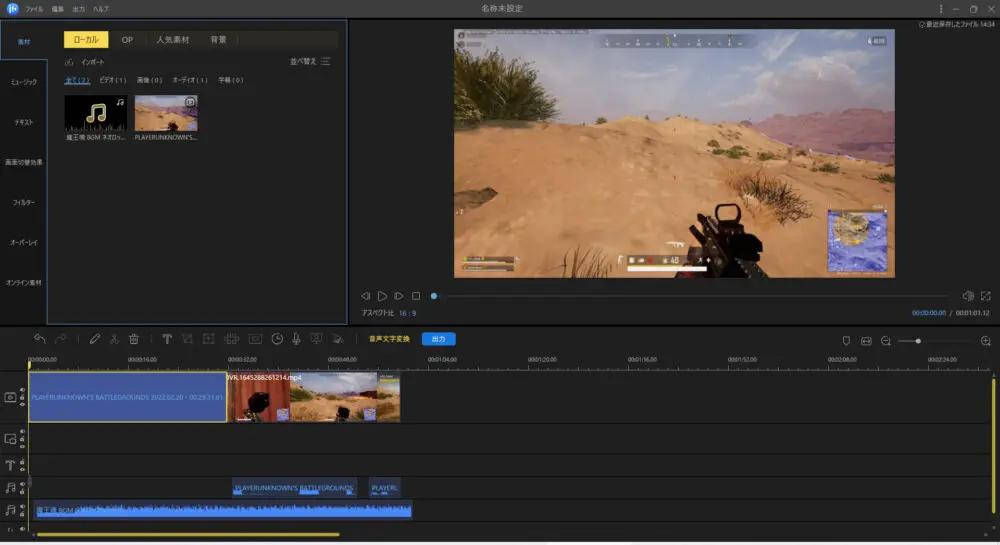Toggle lock on the text track
Viewport: 1000px width, 545px height.
point(22,461)
